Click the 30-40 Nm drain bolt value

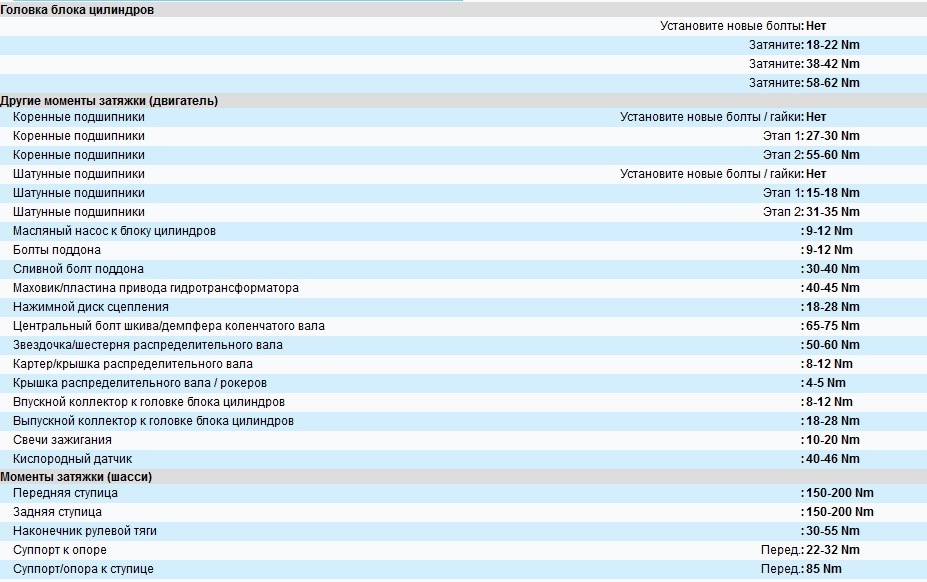(x=832, y=269)
